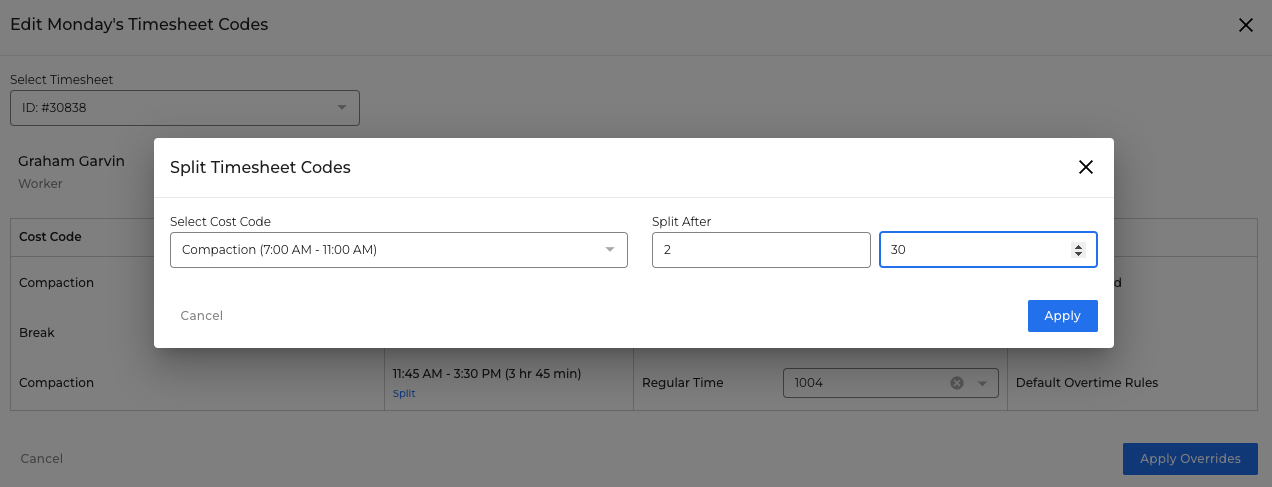Click Apply Overrides button
Screen dimensions: 1272x487
(1190, 459)
